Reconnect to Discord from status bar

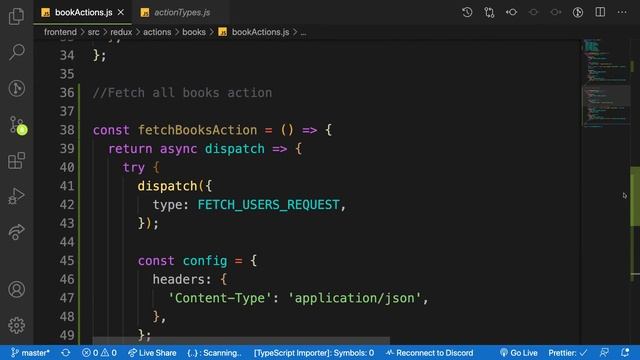tap(429, 353)
